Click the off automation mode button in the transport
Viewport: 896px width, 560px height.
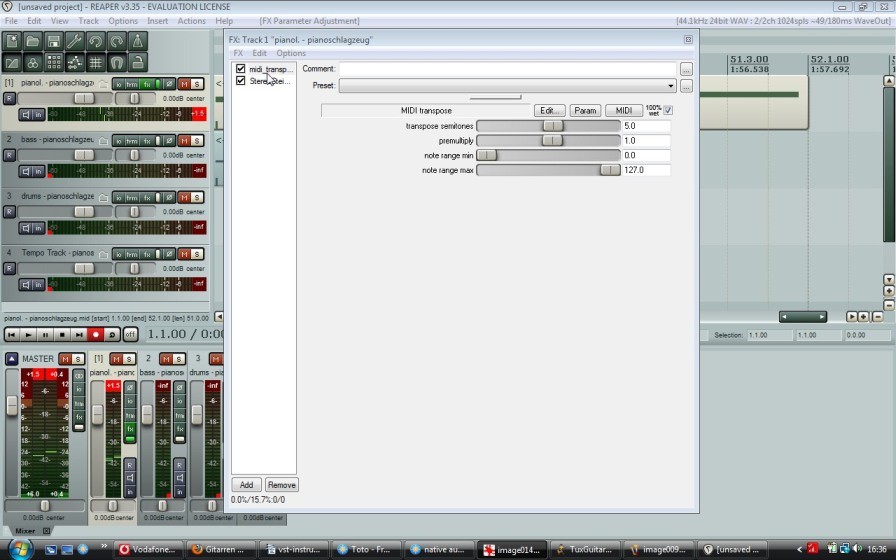[130, 335]
